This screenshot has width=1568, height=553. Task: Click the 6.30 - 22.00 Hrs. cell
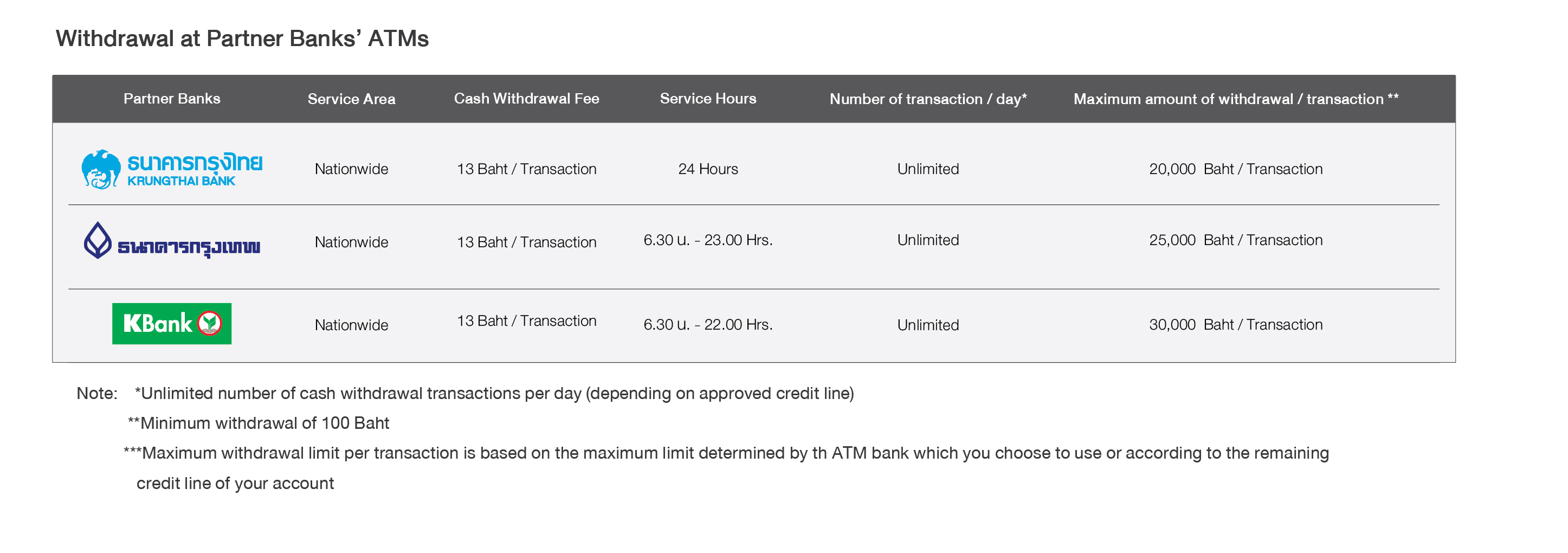708,325
